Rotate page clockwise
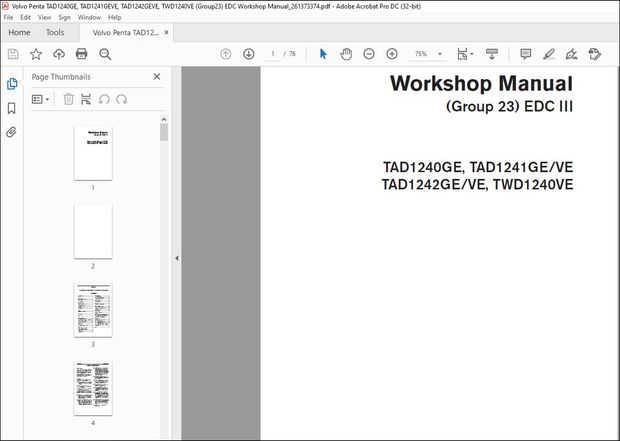The height and width of the screenshot is (441, 620). click(x=122, y=99)
